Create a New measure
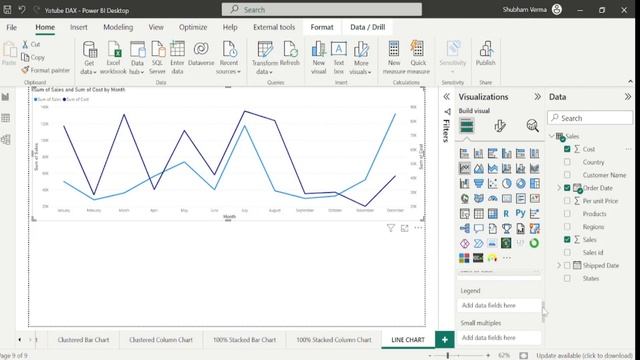This screenshot has width=640, height=360. tap(394, 58)
